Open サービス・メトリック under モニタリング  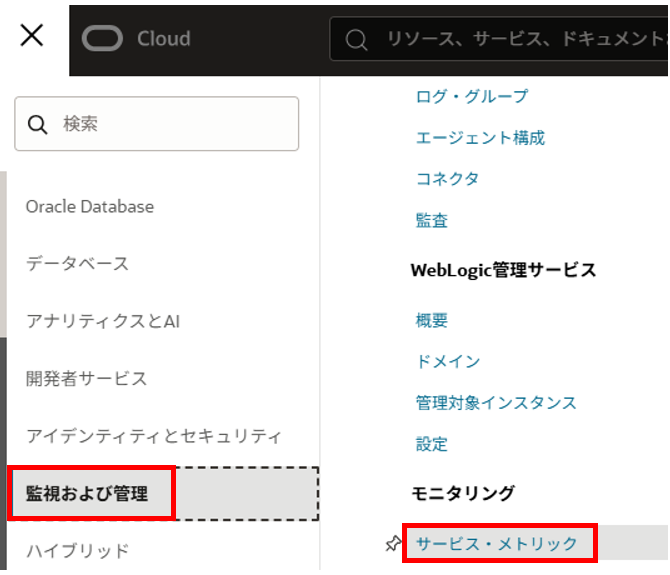(497, 544)
